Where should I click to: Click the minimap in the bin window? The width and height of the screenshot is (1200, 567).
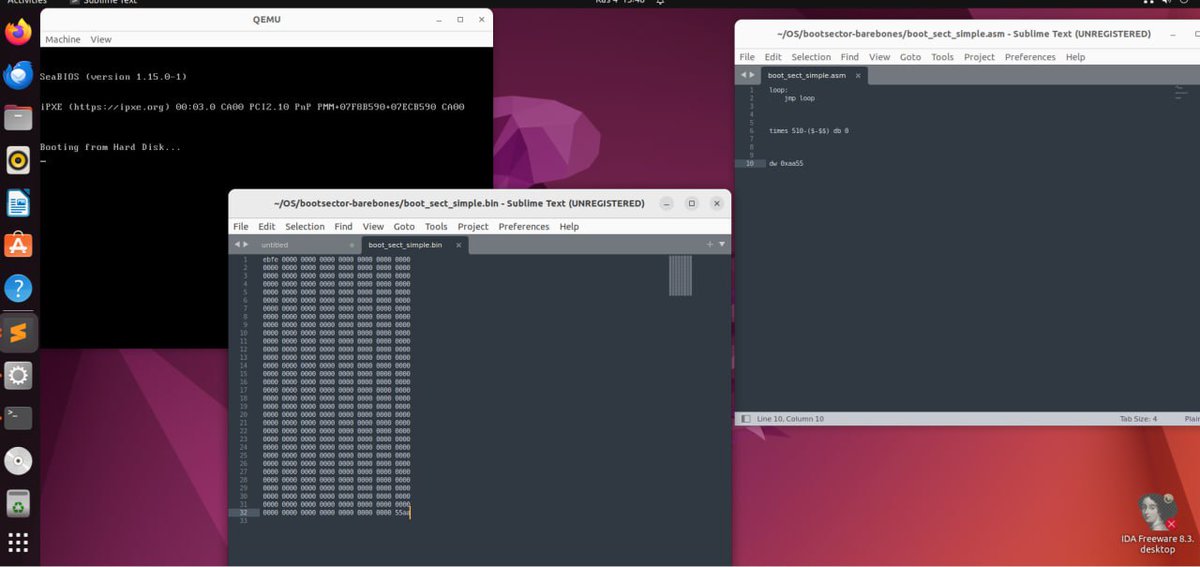pyautogui.click(x=680, y=275)
